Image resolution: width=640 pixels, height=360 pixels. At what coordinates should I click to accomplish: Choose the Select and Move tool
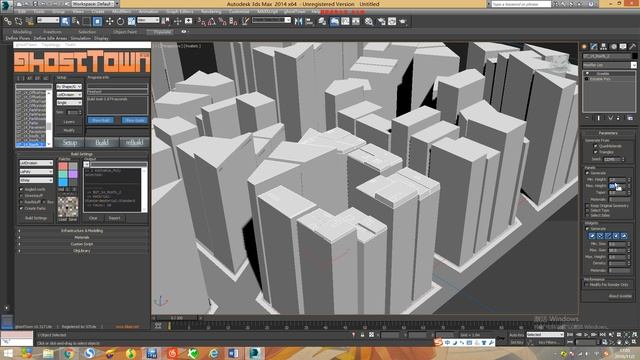pos(109,21)
